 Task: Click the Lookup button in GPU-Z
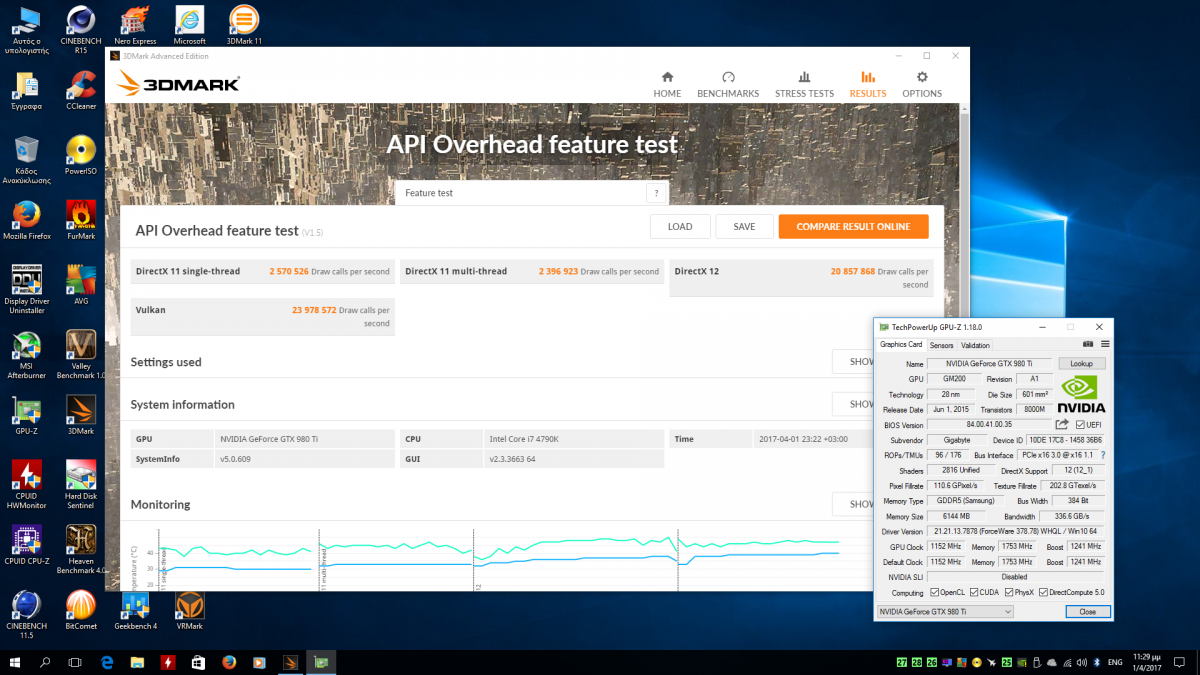click(x=1082, y=364)
